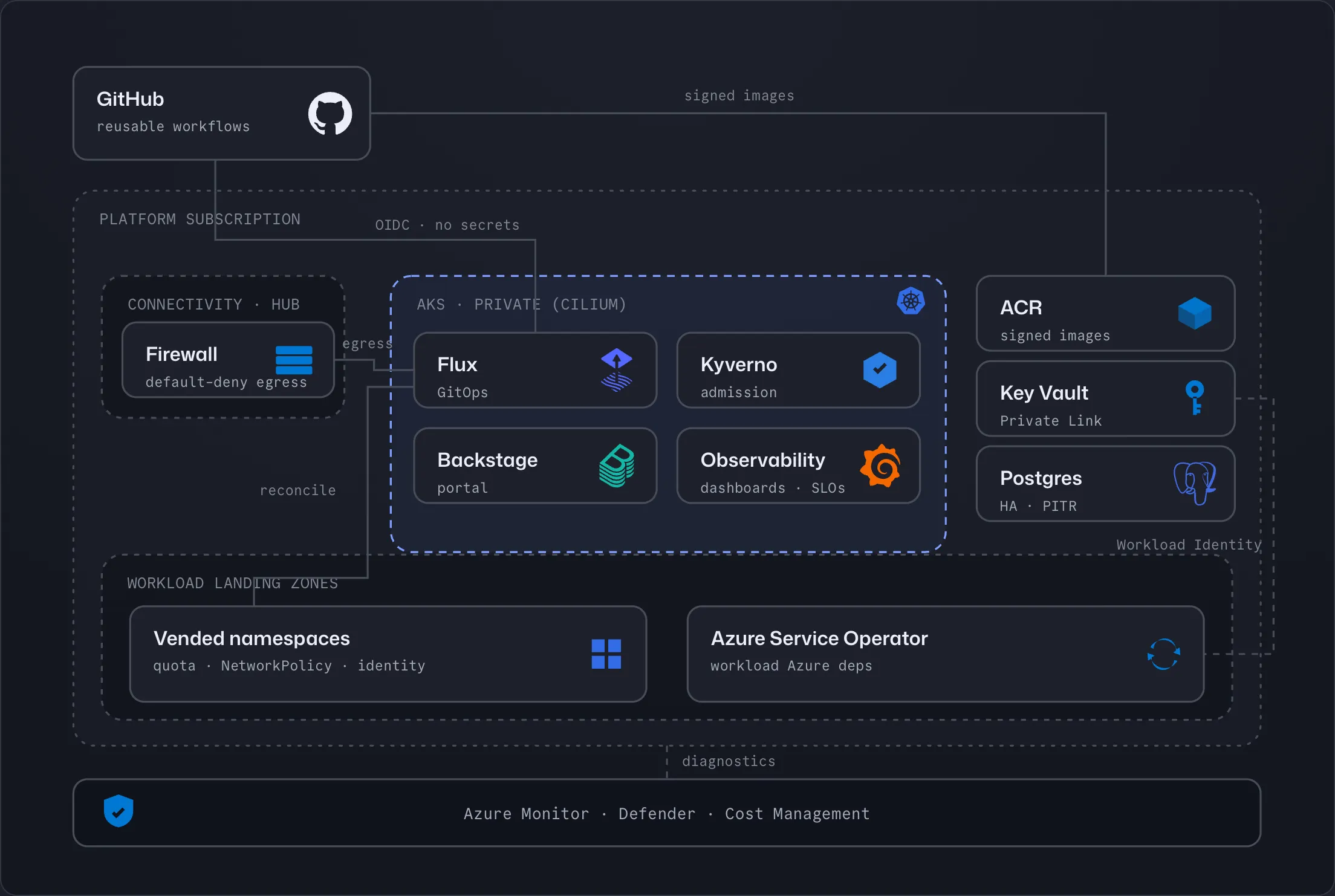This screenshot has width=1335, height=896.
Task: Click the 'egress' connector label
Action: [x=368, y=343]
